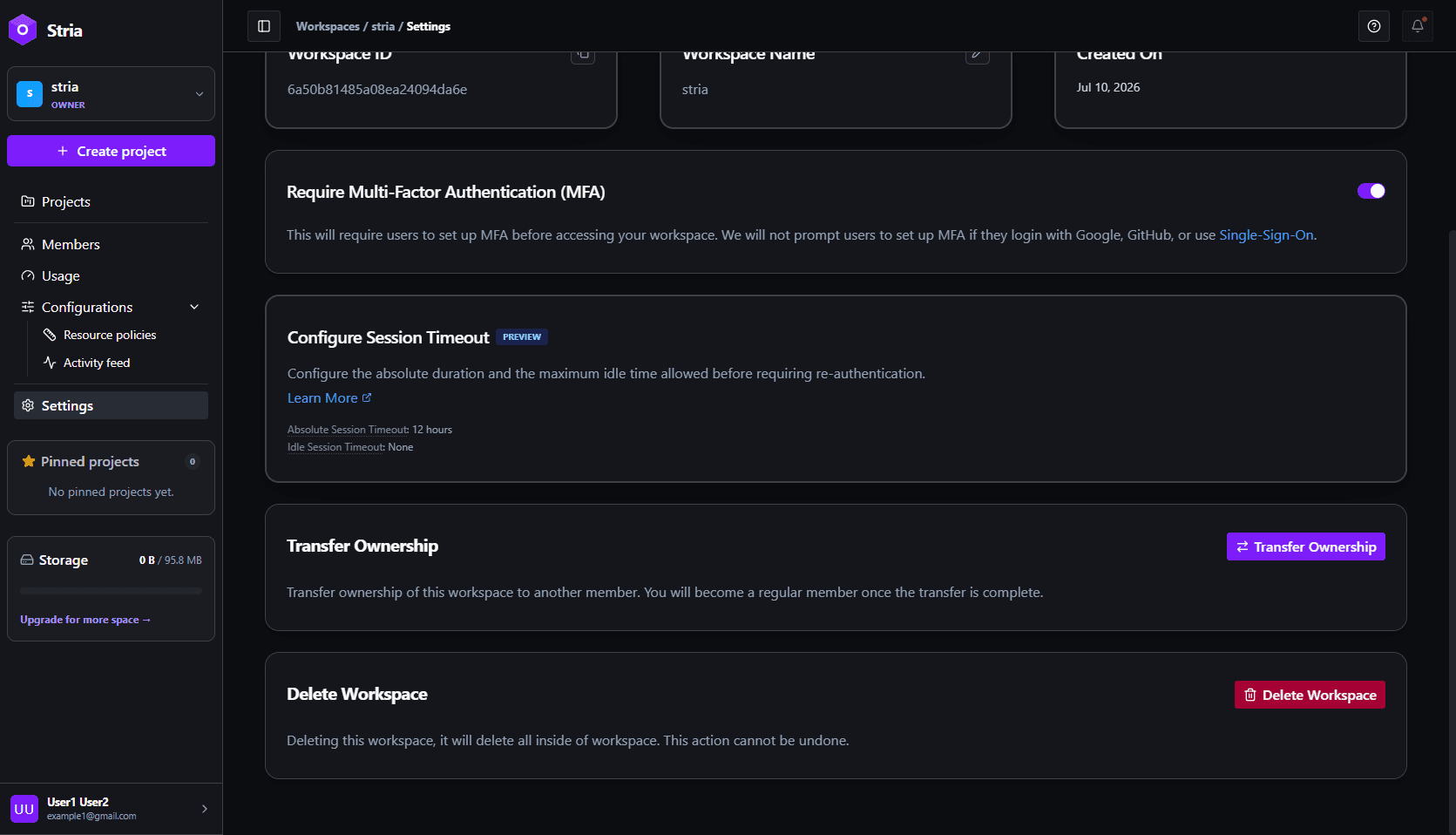The image size is (1456, 835).
Task: Click the Delete Workspace button
Action: click(1310, 695)
